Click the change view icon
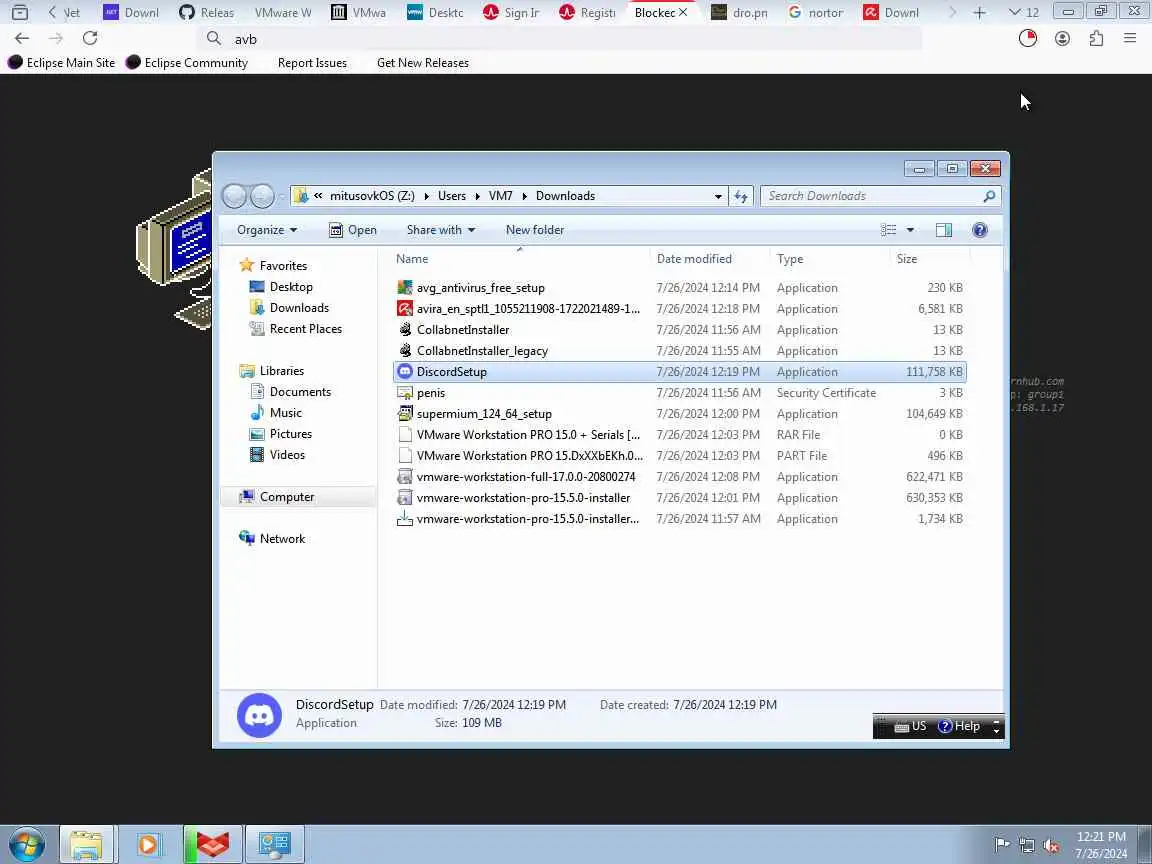This screenshot has width=1152, height=864. coord(888,230)
